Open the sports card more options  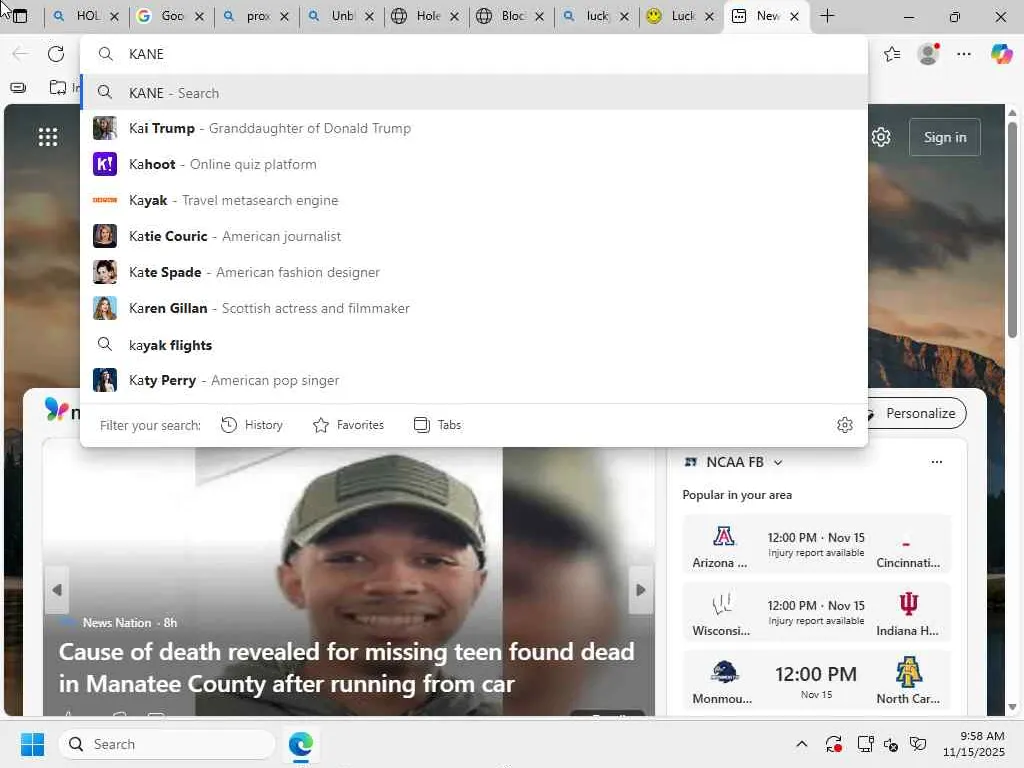[x=936, y=462]
